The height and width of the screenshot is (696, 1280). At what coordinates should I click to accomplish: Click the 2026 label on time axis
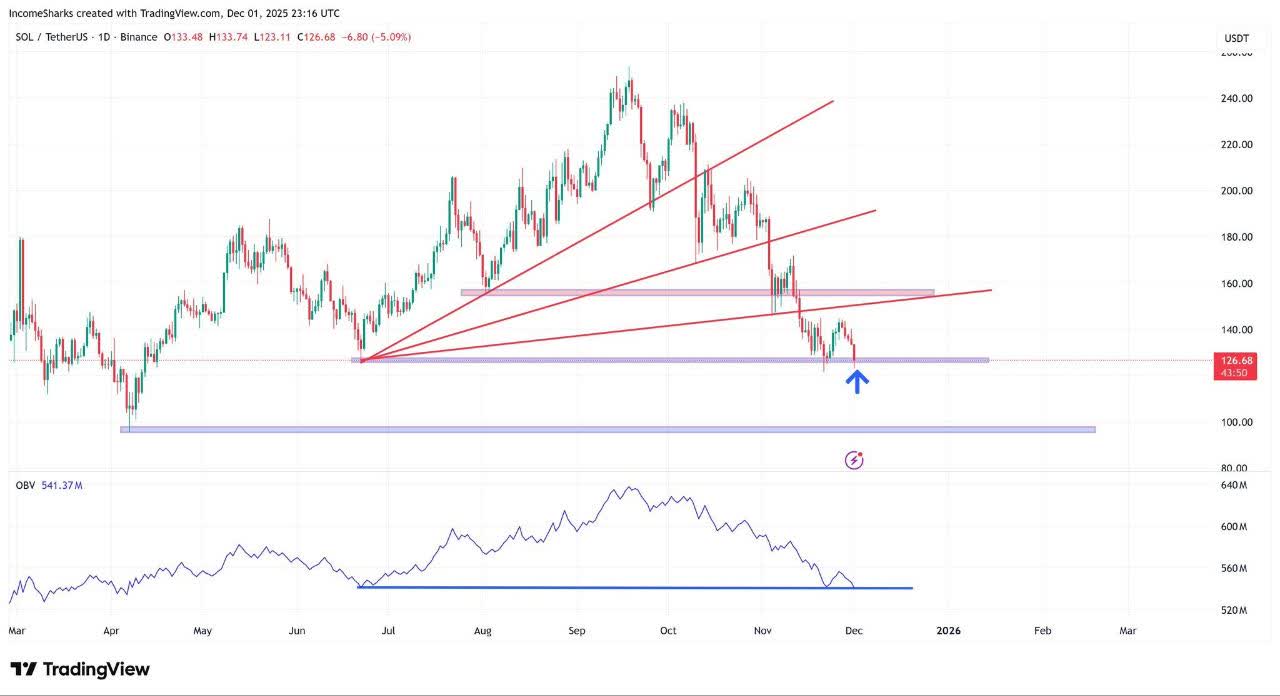(947, 631)
